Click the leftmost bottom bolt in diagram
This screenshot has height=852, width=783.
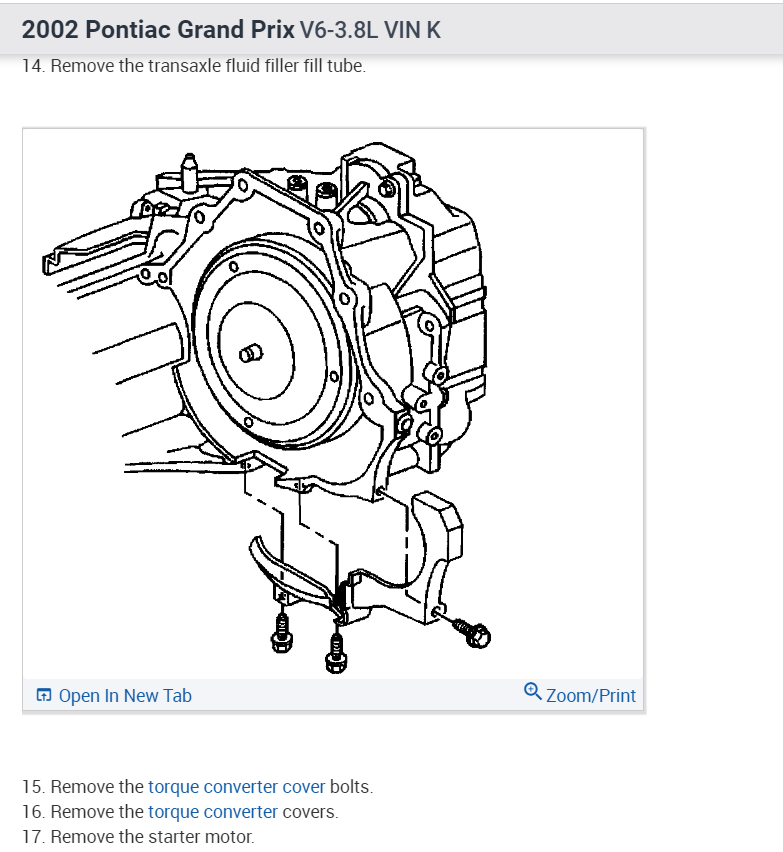(281, 632)
